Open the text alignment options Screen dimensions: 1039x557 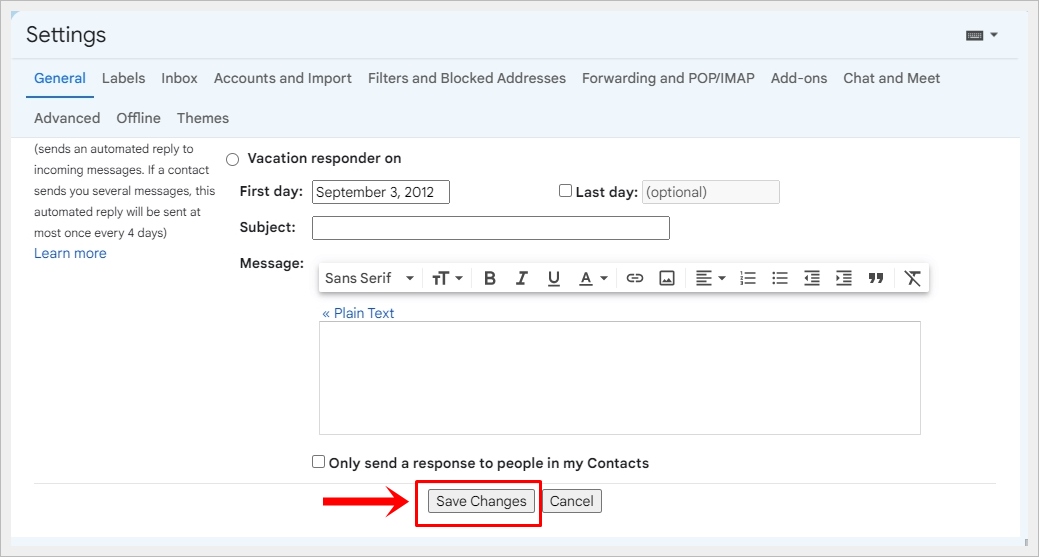click(x=710, y=278)
